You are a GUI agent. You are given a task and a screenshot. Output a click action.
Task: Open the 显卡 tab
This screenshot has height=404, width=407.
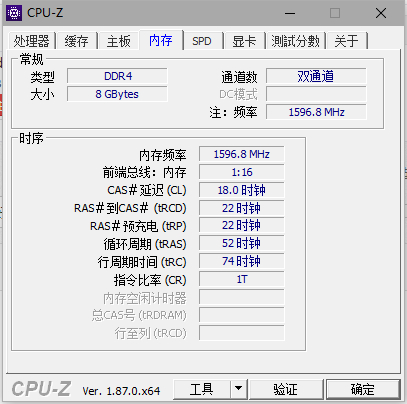pos(244,41)
